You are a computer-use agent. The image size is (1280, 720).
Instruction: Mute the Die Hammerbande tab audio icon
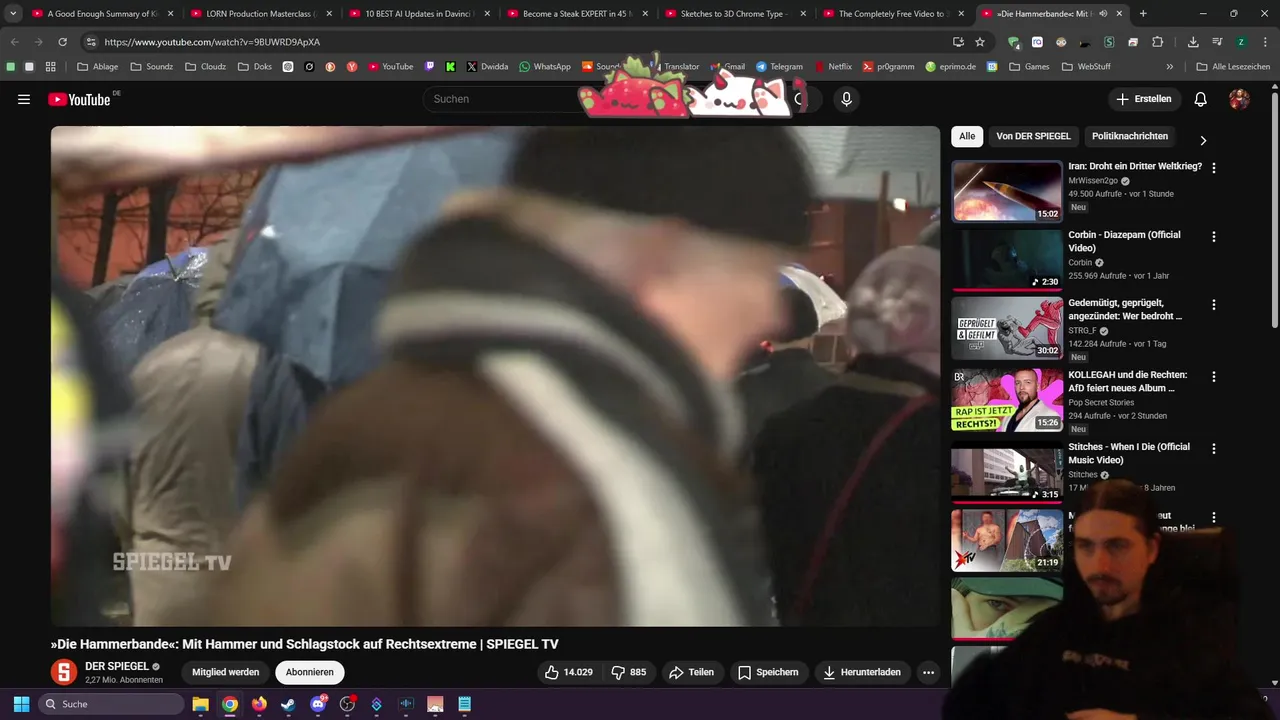point(1103,14)
